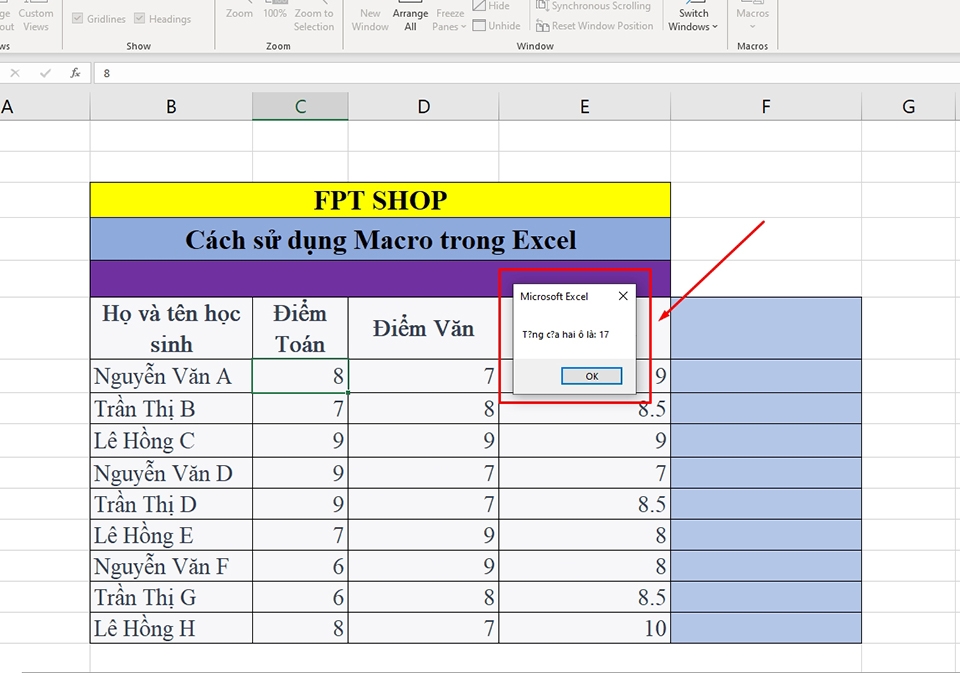Screen dimensions: 960x673
Task: Toggle the Headings checkbox
Action: pyautogui.click(x=162, y=19)
